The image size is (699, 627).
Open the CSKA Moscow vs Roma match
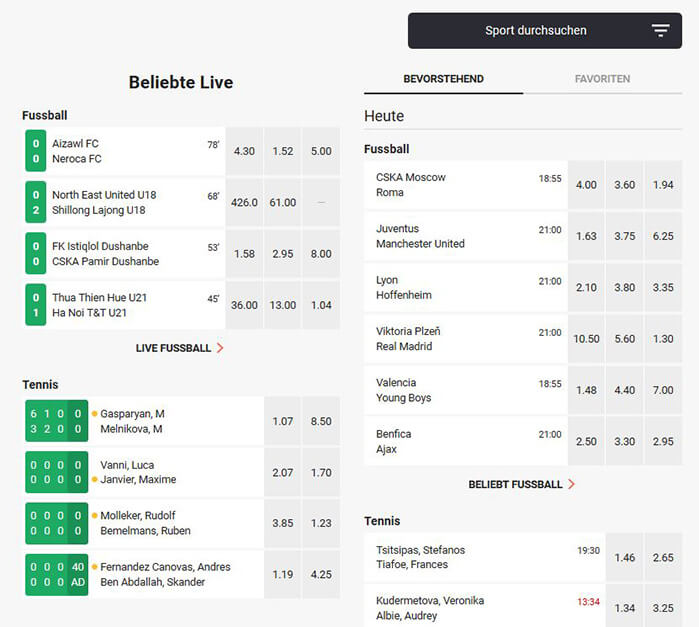465,185
